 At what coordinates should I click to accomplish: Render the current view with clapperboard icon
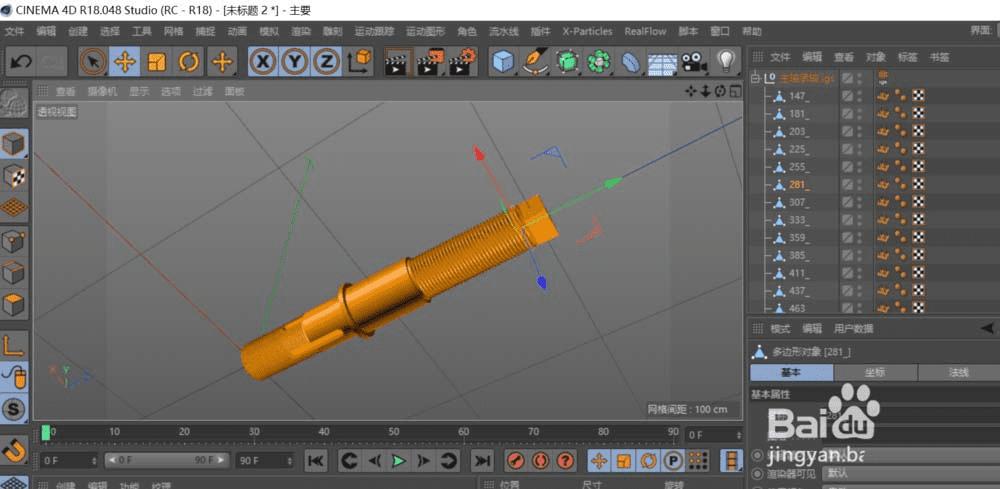point(397,62)
